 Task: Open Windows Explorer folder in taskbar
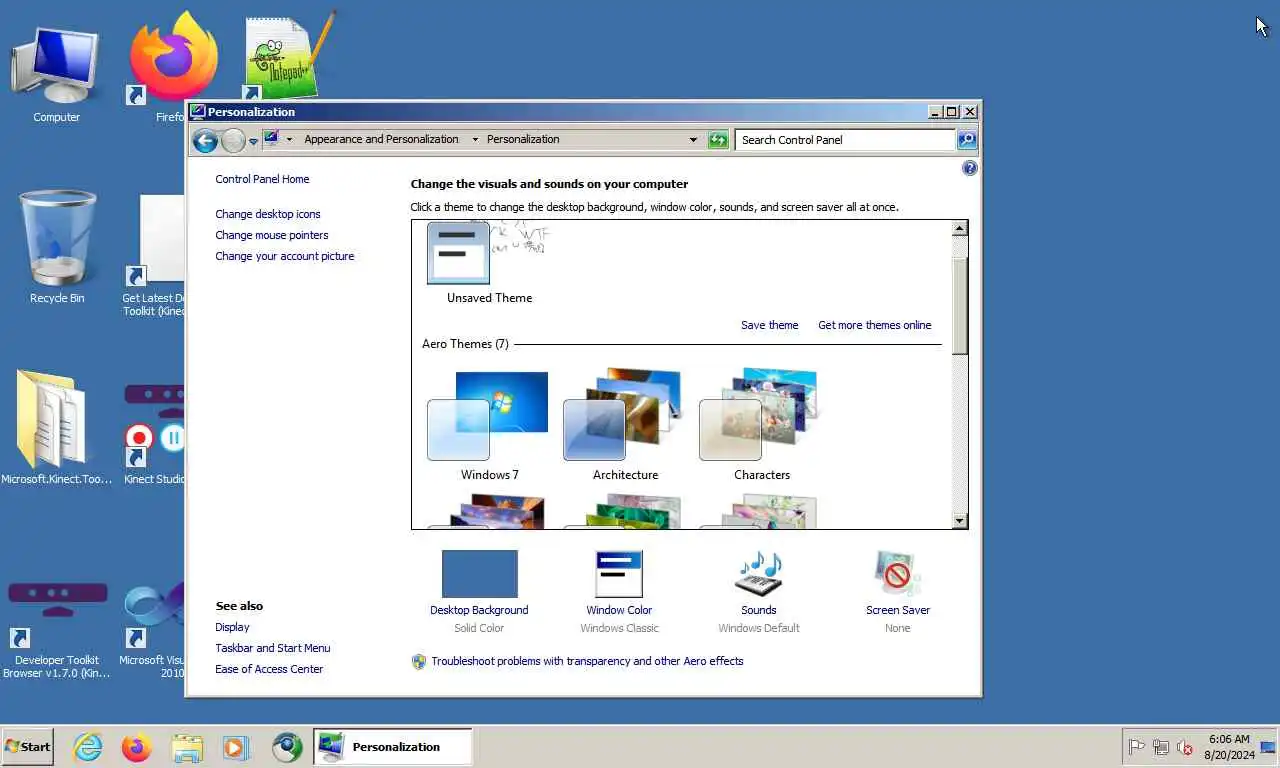187,747
